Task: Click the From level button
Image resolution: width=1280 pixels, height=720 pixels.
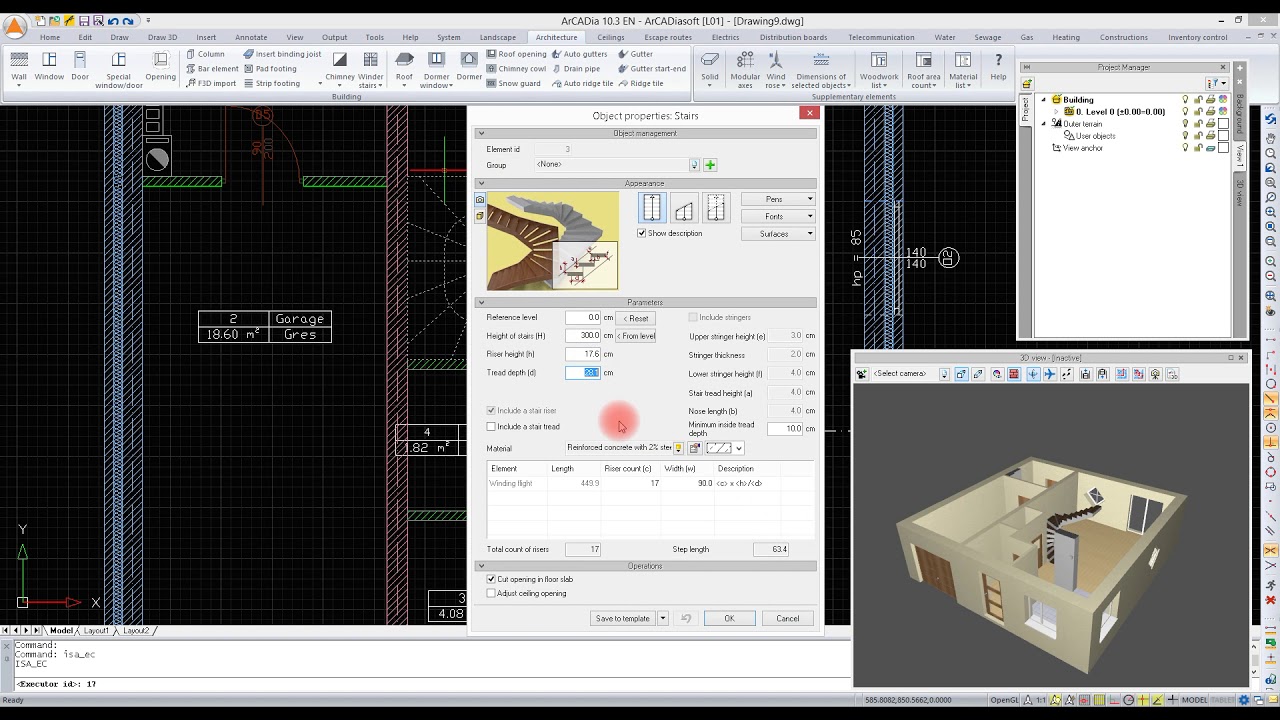Action: (636, 336)
